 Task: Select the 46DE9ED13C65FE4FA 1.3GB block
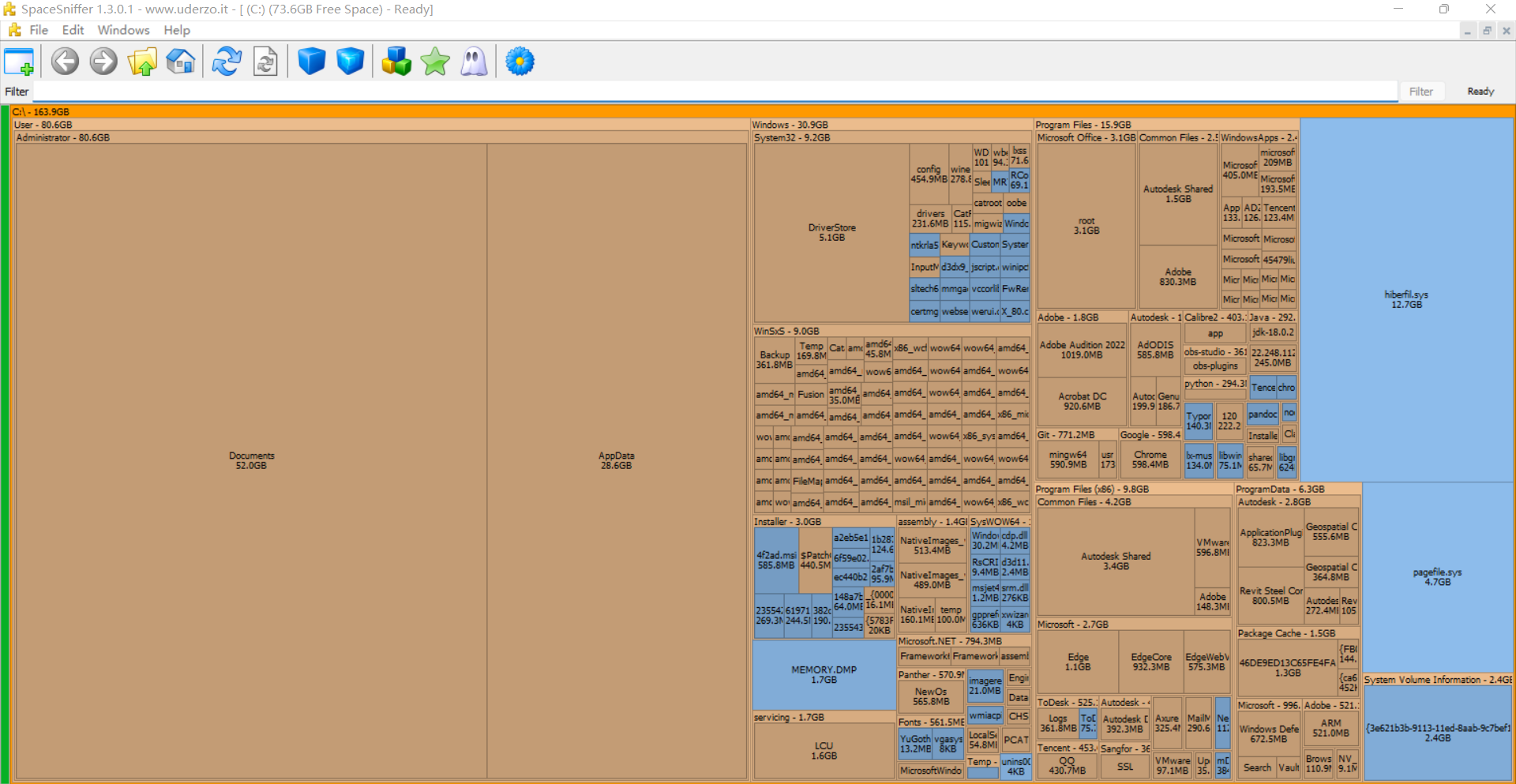point(1287,668)
